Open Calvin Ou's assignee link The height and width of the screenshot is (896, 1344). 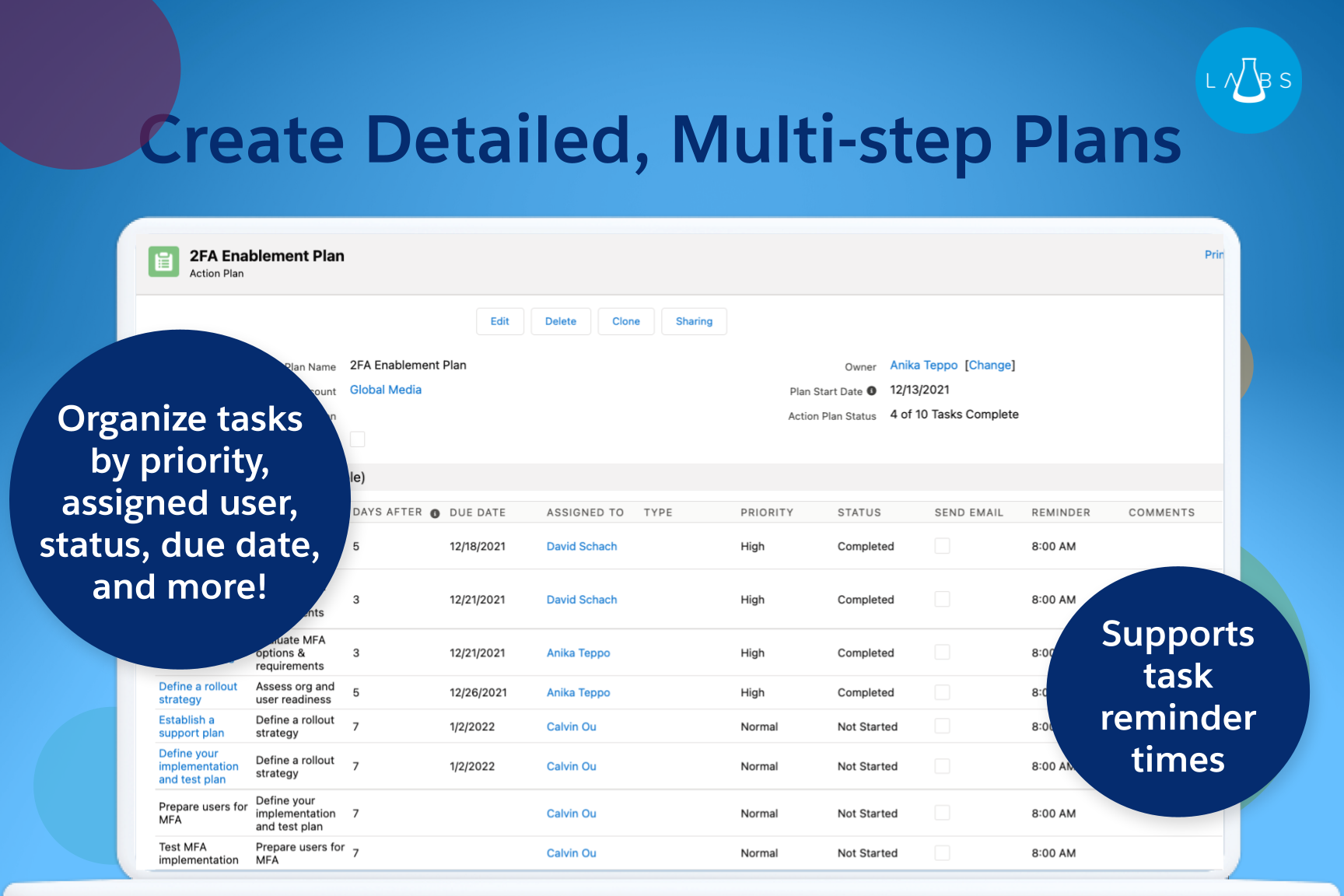coord(571,726)
